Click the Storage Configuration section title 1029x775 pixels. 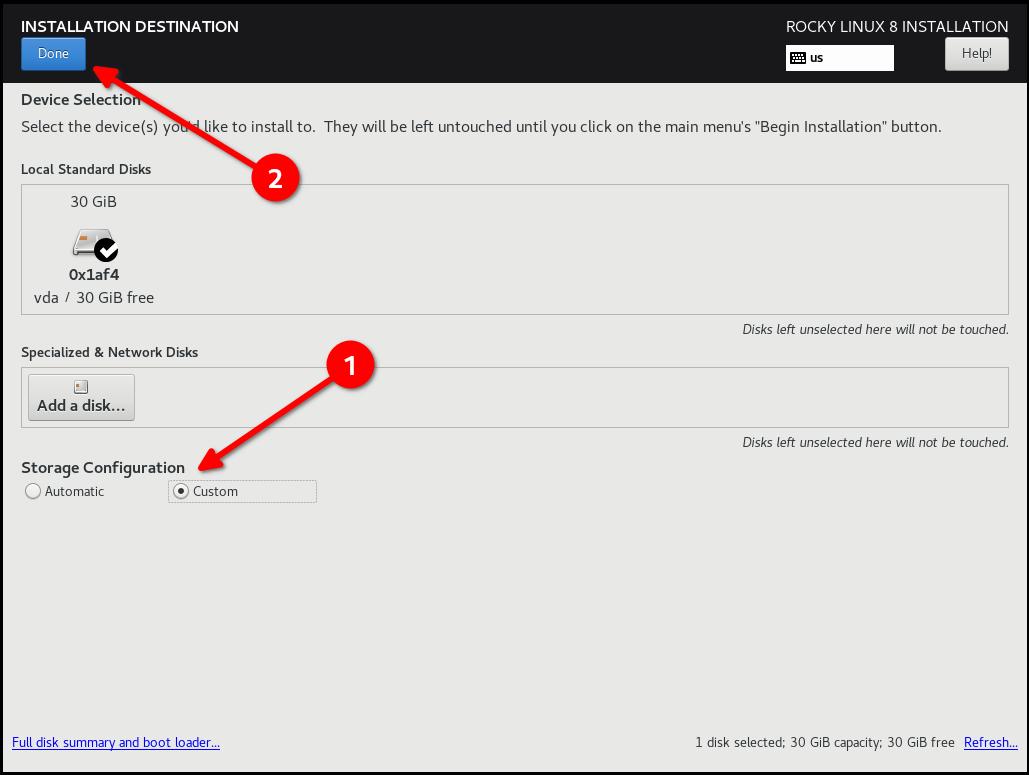click(101, 467)
